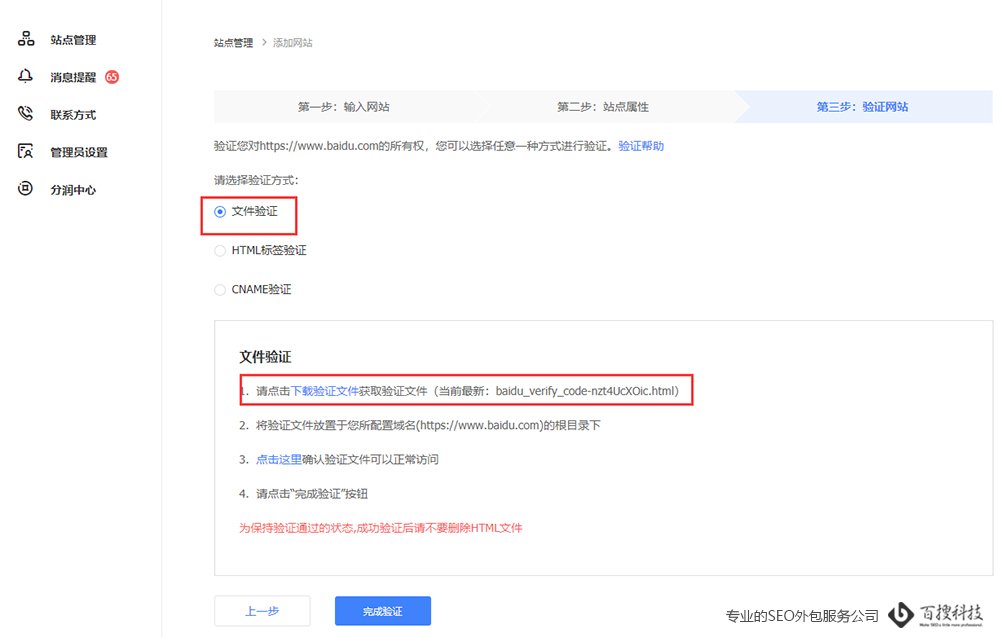1000x637 pixels.
Task: Click the blue 完成验证 button
Action: coord(383,610)
